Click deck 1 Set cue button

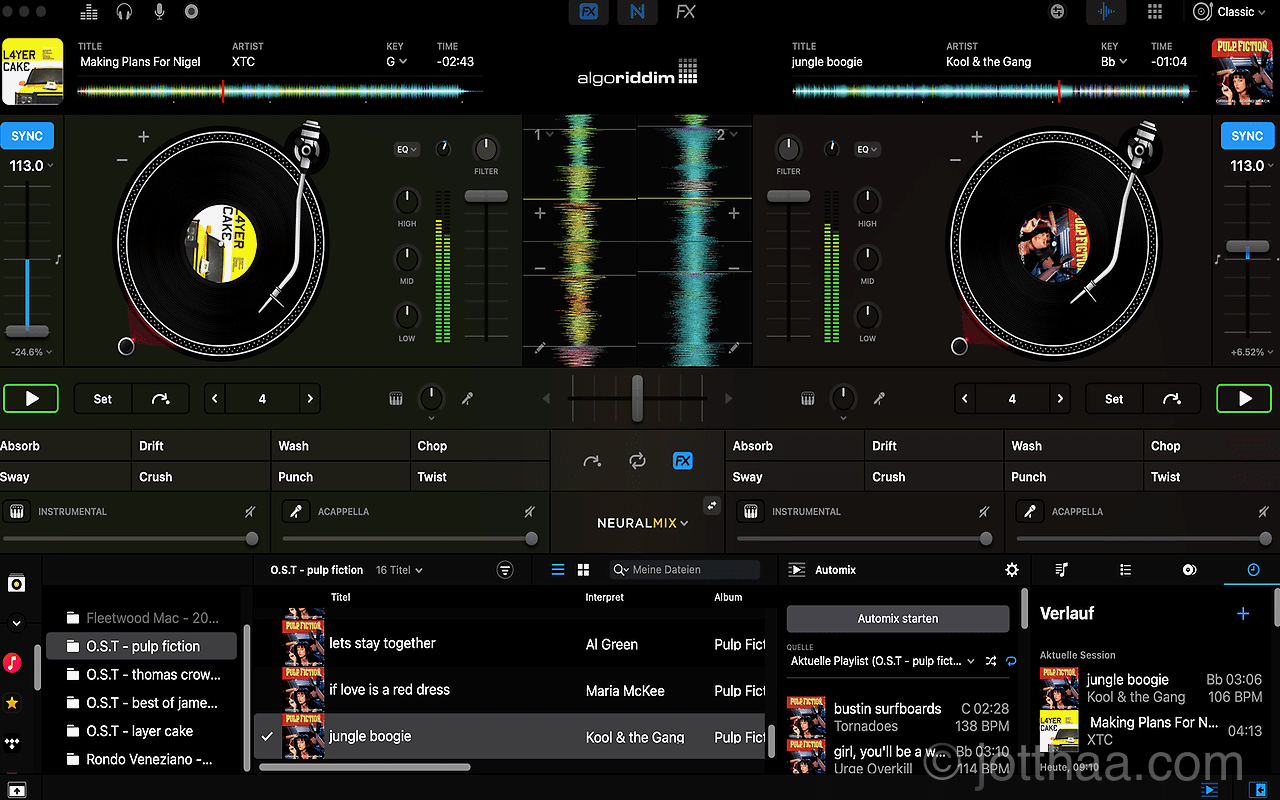click(x=103, y=399)
